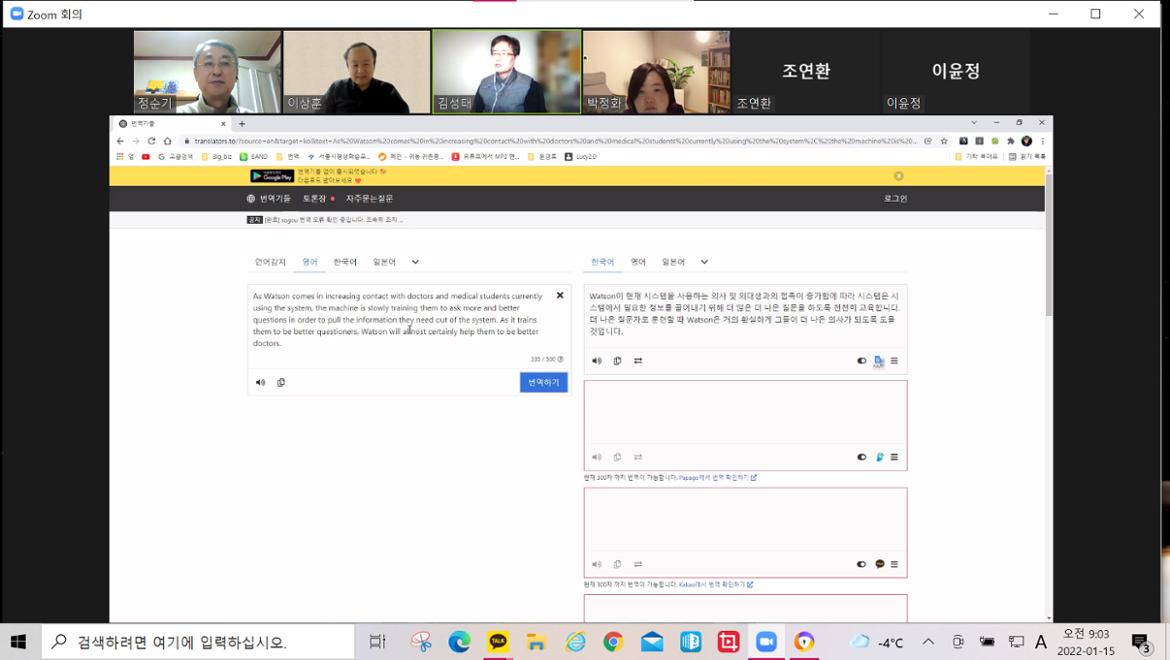Click swap icon in Google translation box
This screenshot has height=660, width=1170.
[x=638, y=361]
